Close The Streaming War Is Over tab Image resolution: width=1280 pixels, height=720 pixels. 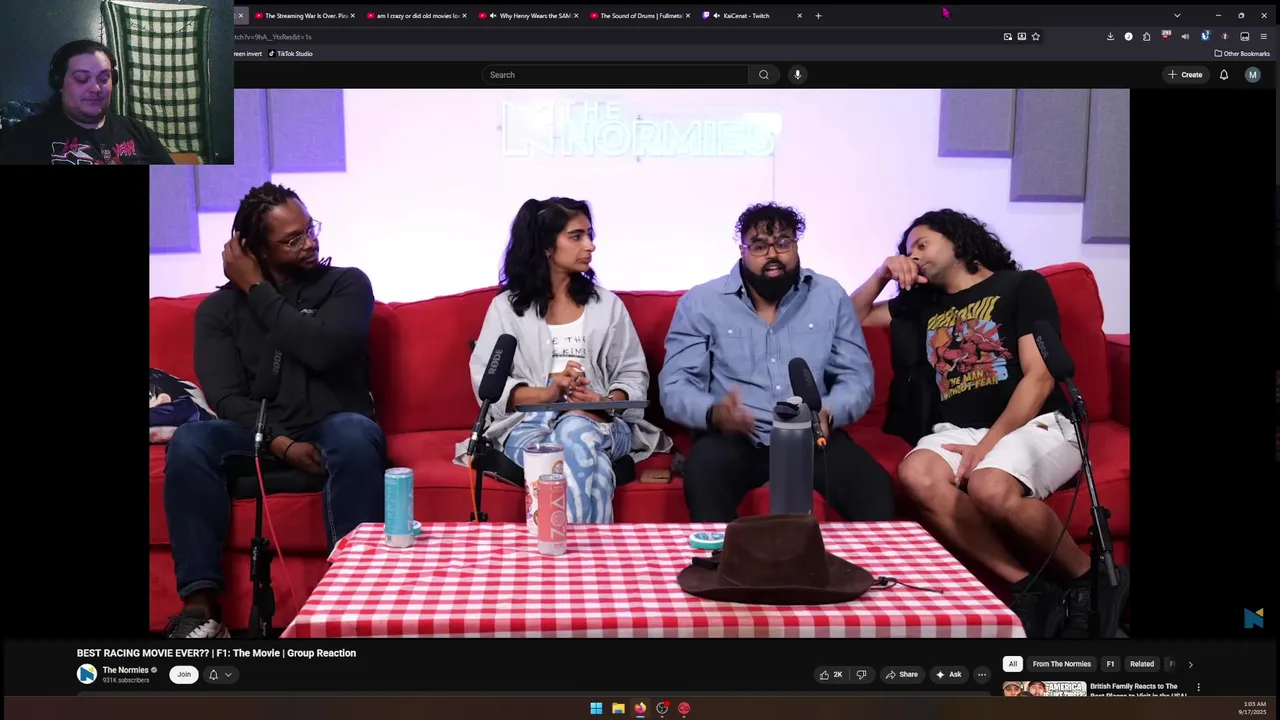[352, 16]
